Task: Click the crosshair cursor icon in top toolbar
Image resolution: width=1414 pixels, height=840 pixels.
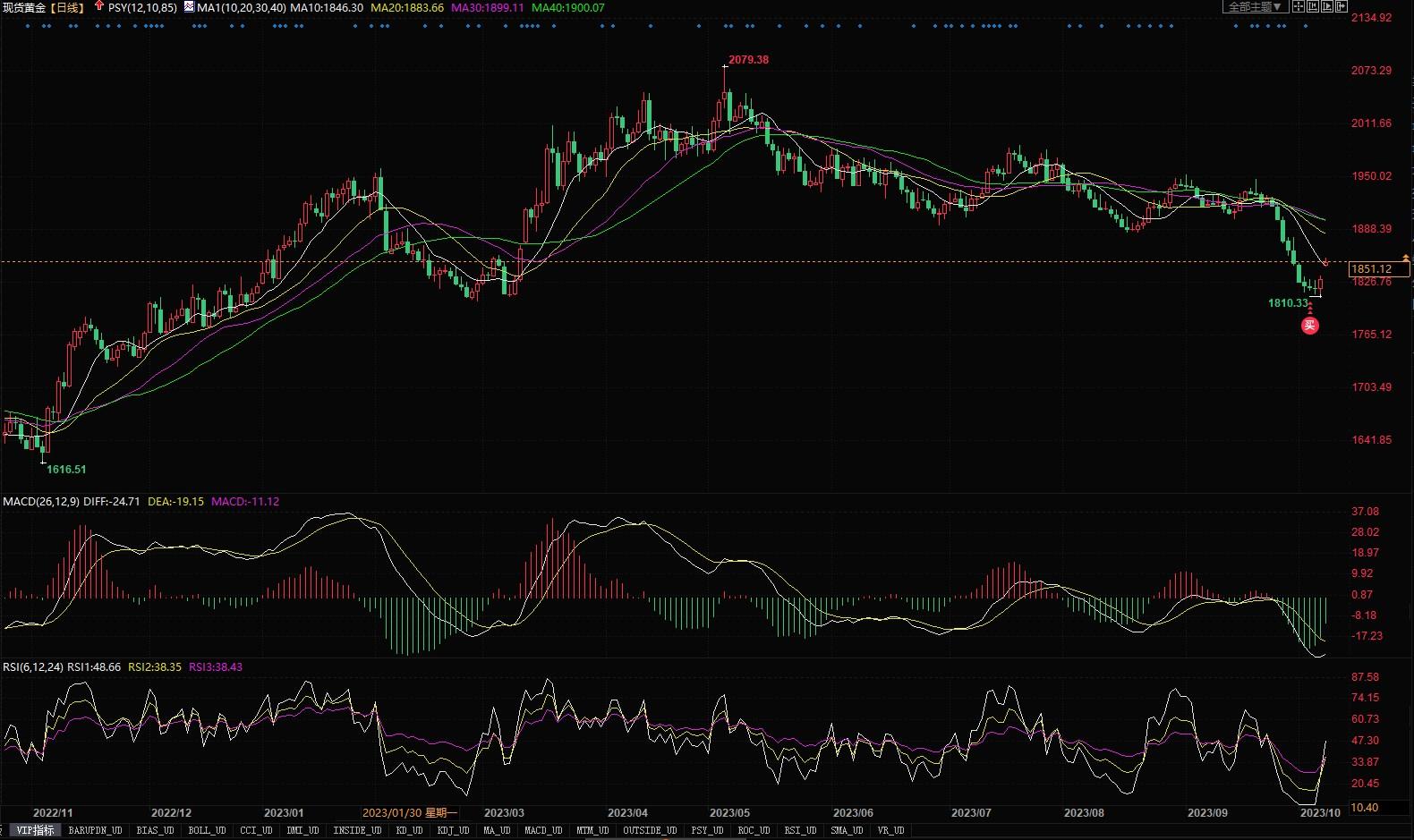Action: [x=1299, y=6]
